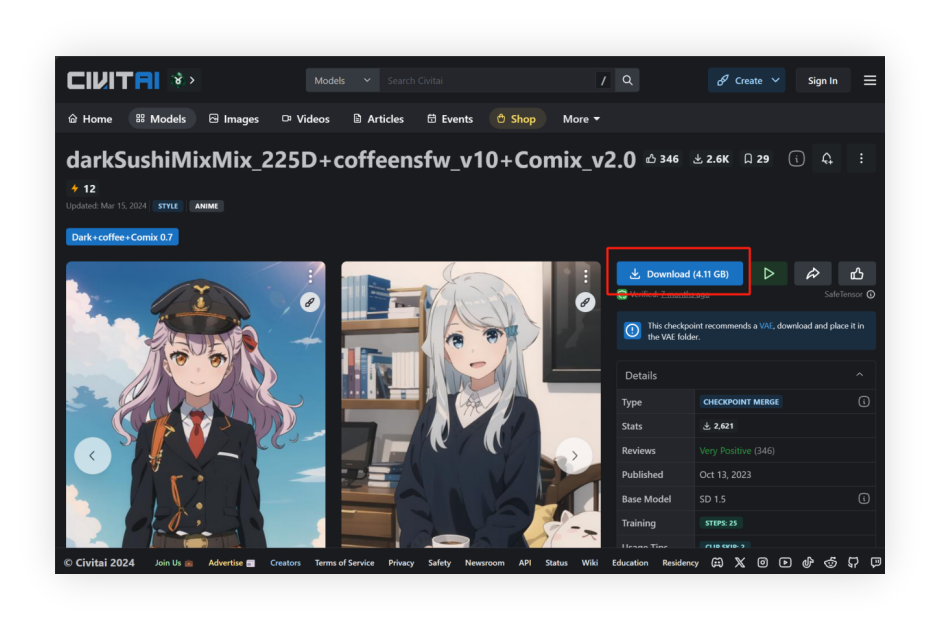Visit Civitai's GitHub from the footer icons
Image resolution: width=941 pixels, height=632 pixels.
tap(853, 562)
